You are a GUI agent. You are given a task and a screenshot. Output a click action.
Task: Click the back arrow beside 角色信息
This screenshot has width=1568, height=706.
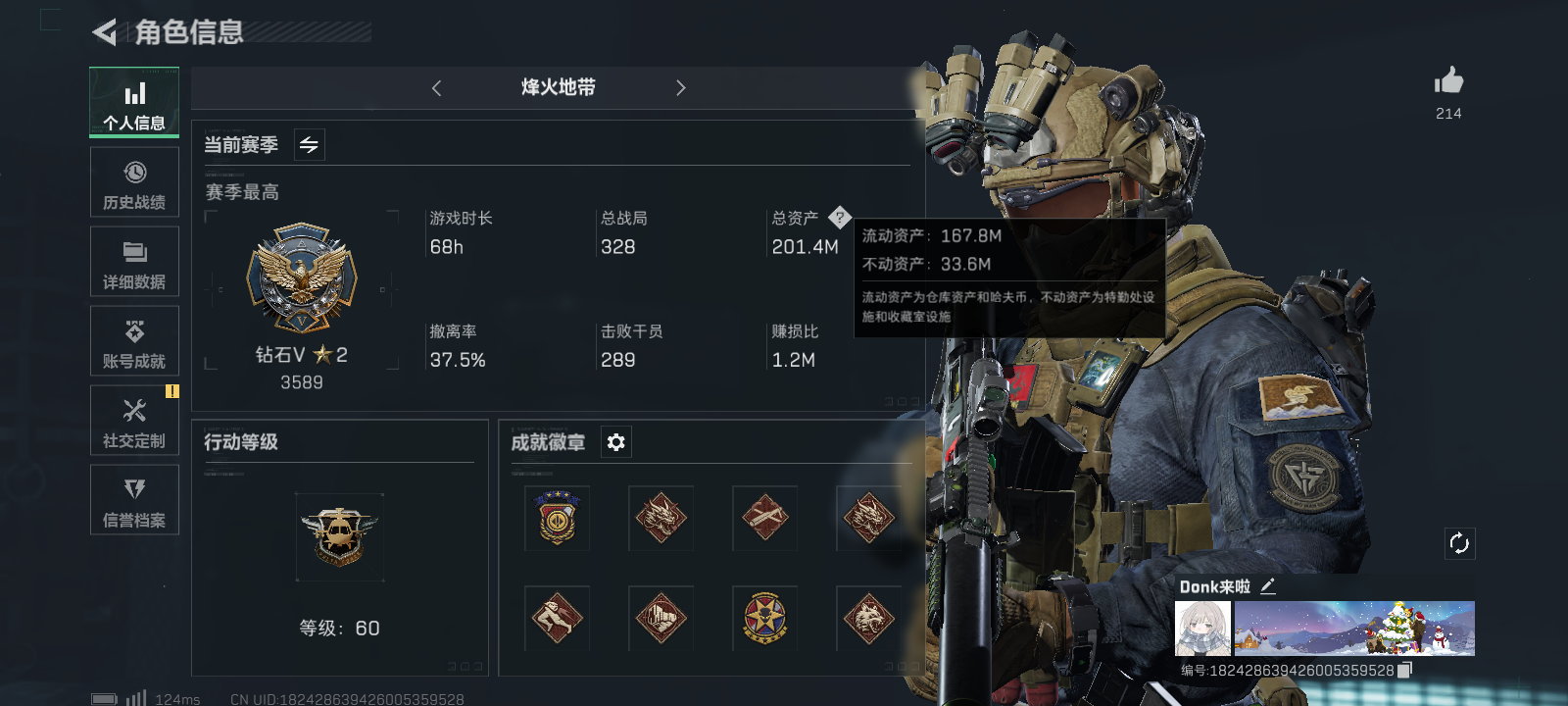click(105, 32)
